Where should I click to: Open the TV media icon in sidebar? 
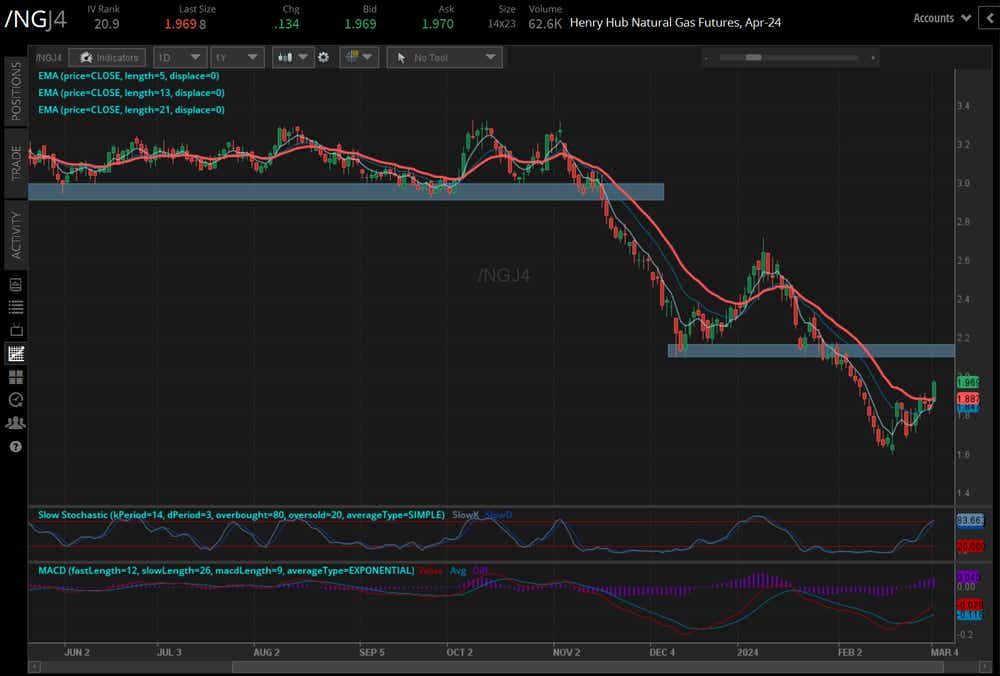15,330
